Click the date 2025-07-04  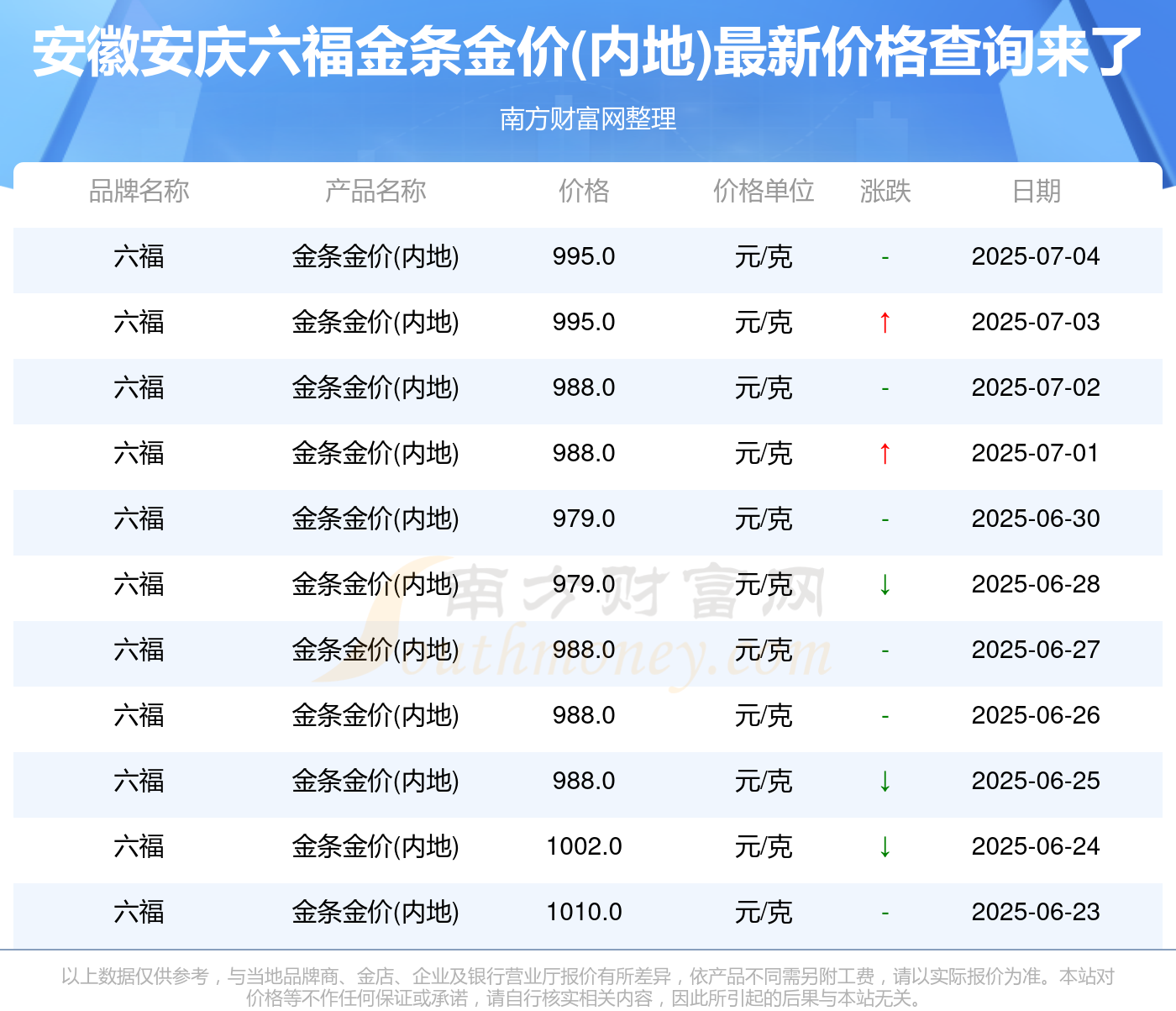click(1036, 256)
